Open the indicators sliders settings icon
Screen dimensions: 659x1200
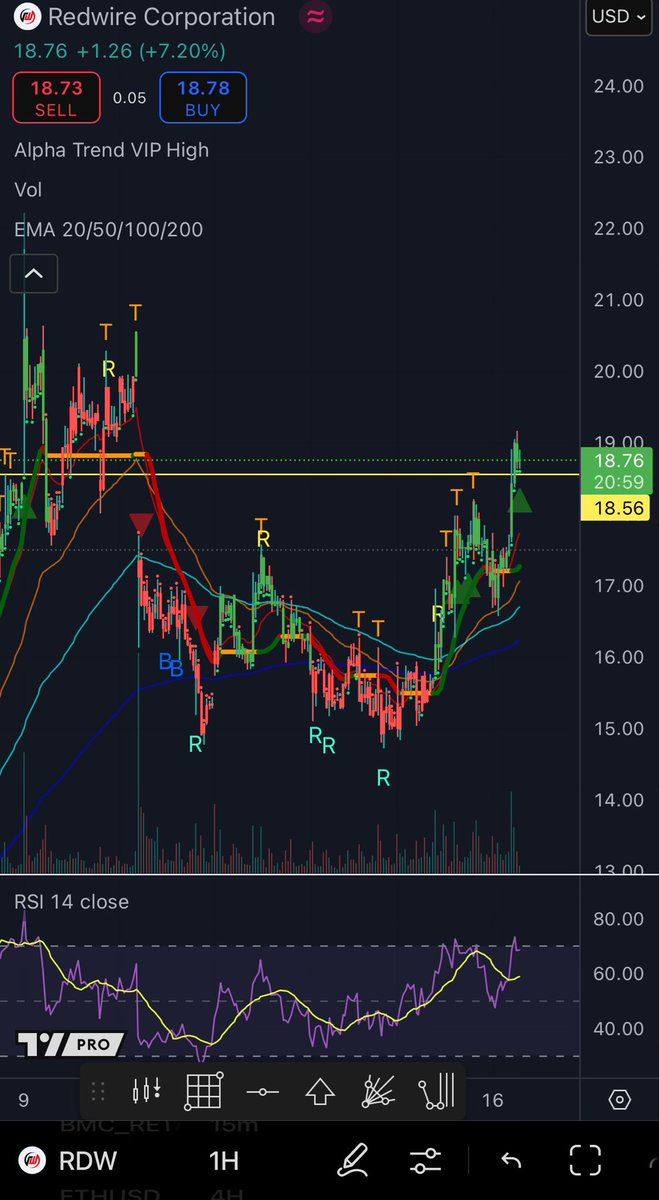pyautogui.click(x=425, y=1161)
